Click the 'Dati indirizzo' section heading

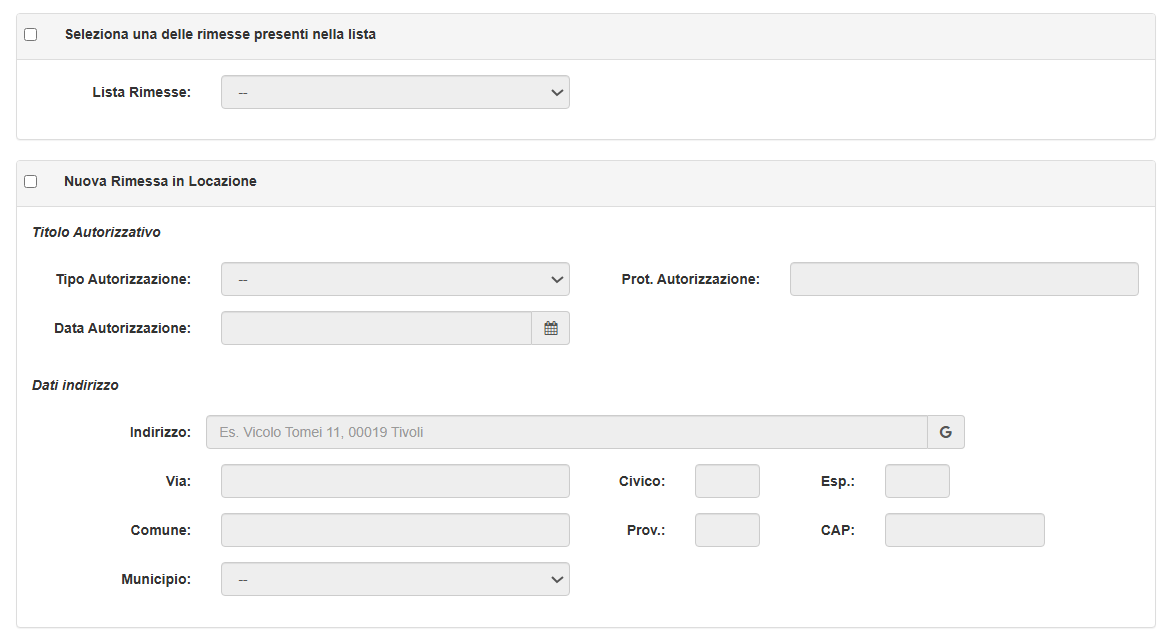tap(75, 385)
